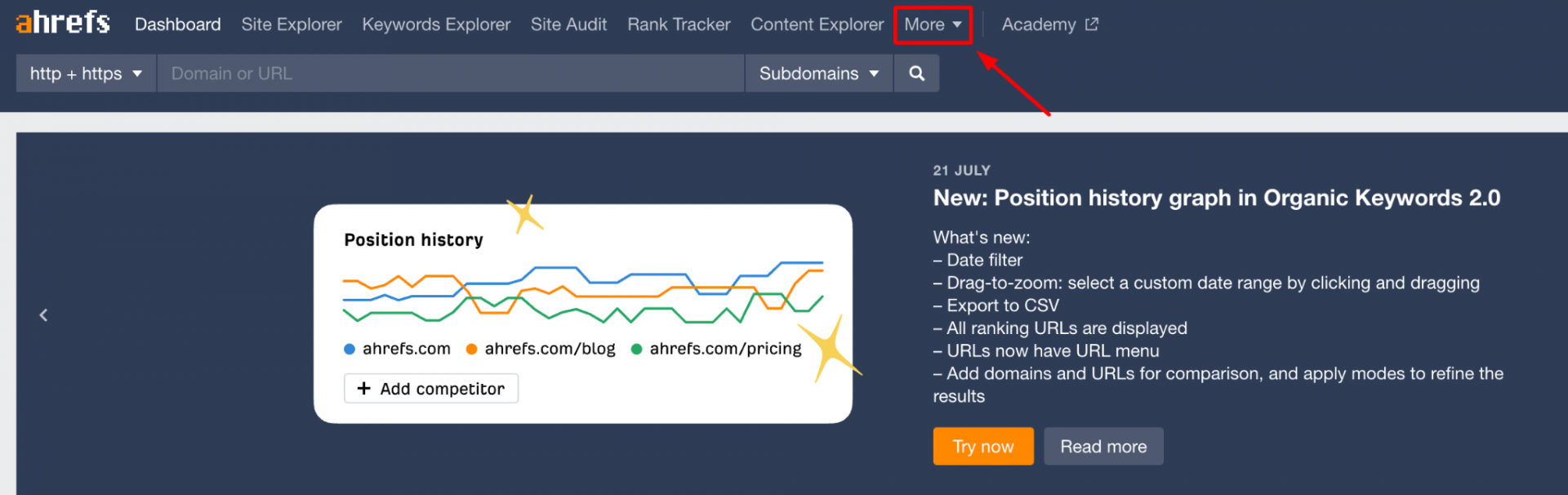Click the blue ahrefs.com legend label
Image resolution: width=1568 pixels, height=495 pixels.
pyautogui.click(x=406, y=349)
